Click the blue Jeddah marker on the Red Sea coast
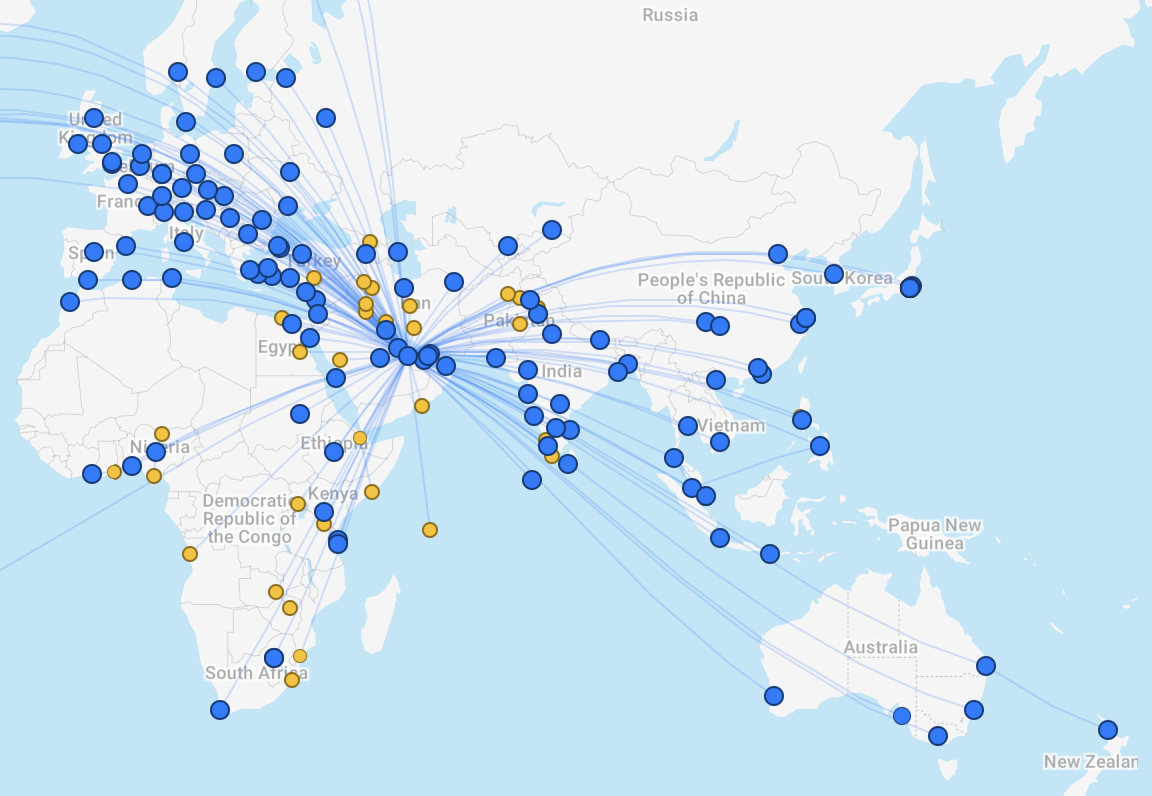This screenshot has width=1152, height=796. click(336, 378)
